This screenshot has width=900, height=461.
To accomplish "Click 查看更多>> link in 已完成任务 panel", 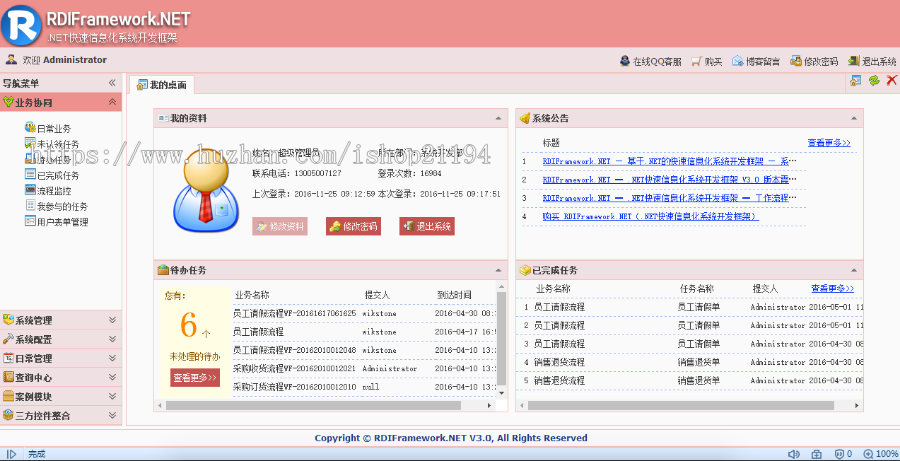I will point(832,288).
